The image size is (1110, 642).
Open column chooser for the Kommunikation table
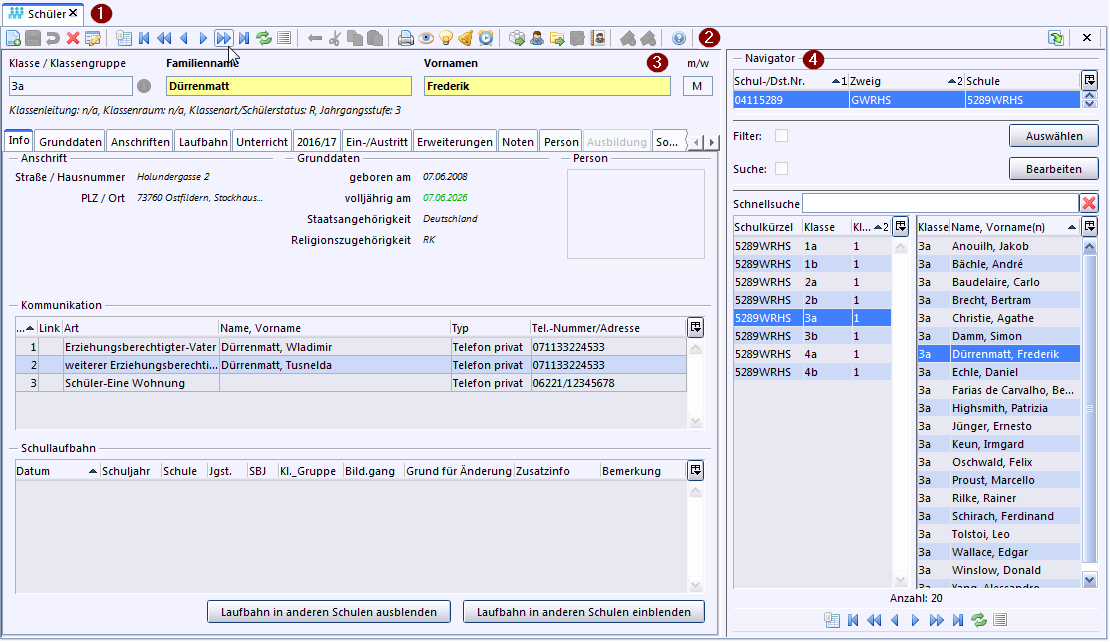[695, 327]
